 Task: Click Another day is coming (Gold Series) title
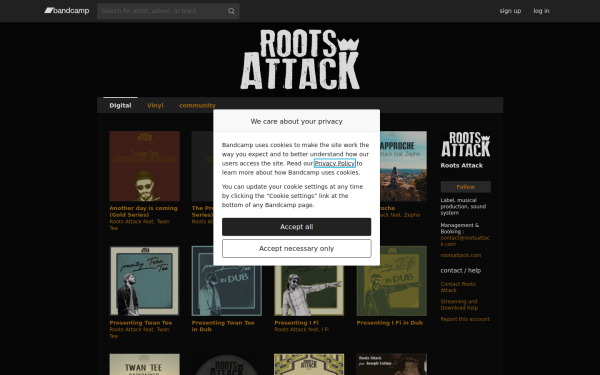coord(143,211)
